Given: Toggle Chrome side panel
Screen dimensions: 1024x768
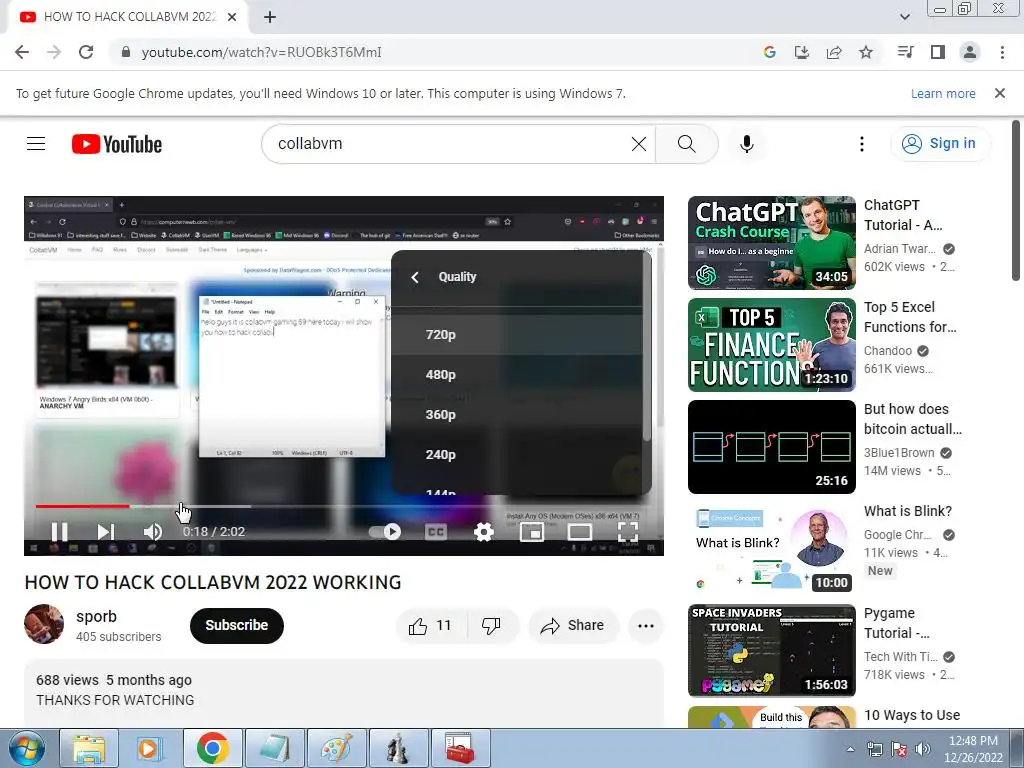Looking at the screenshot, I should (x=938, y=52).
